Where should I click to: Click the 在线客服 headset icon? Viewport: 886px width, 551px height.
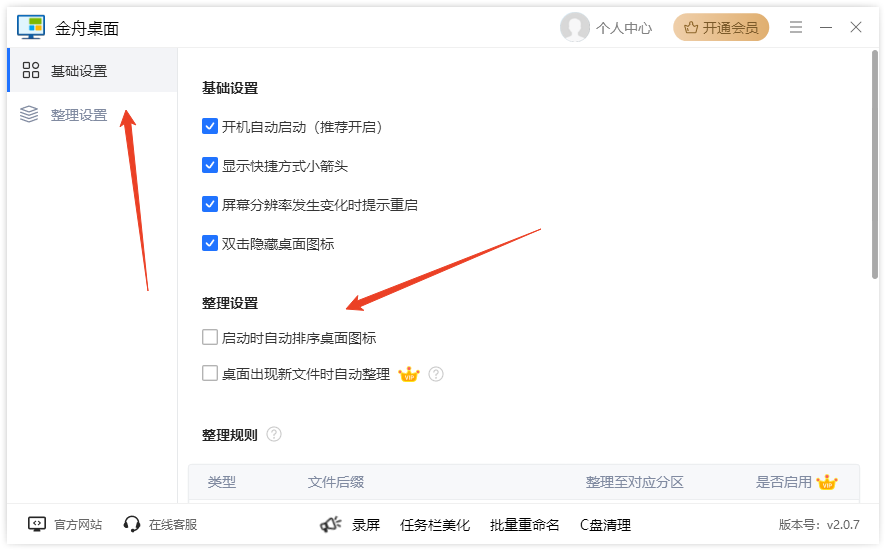coord(132,524)
